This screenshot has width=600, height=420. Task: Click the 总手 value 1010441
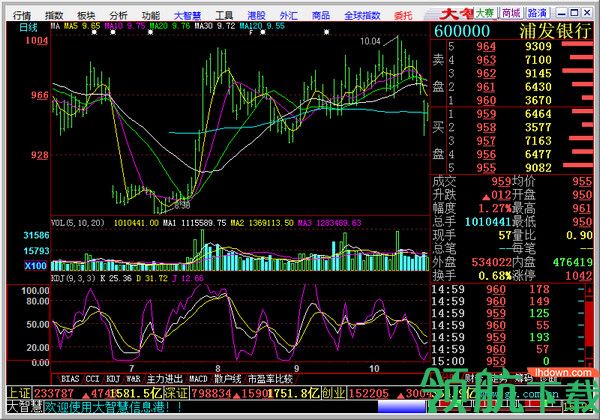(x=488, y=222)
